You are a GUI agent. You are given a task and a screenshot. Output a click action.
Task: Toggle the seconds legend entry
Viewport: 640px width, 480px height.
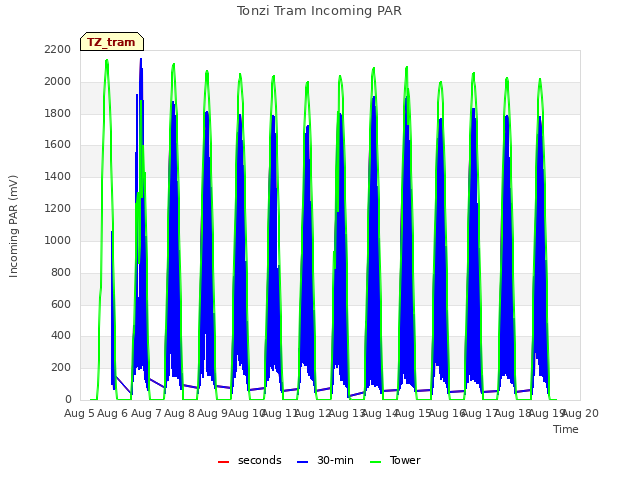[249, 460]
